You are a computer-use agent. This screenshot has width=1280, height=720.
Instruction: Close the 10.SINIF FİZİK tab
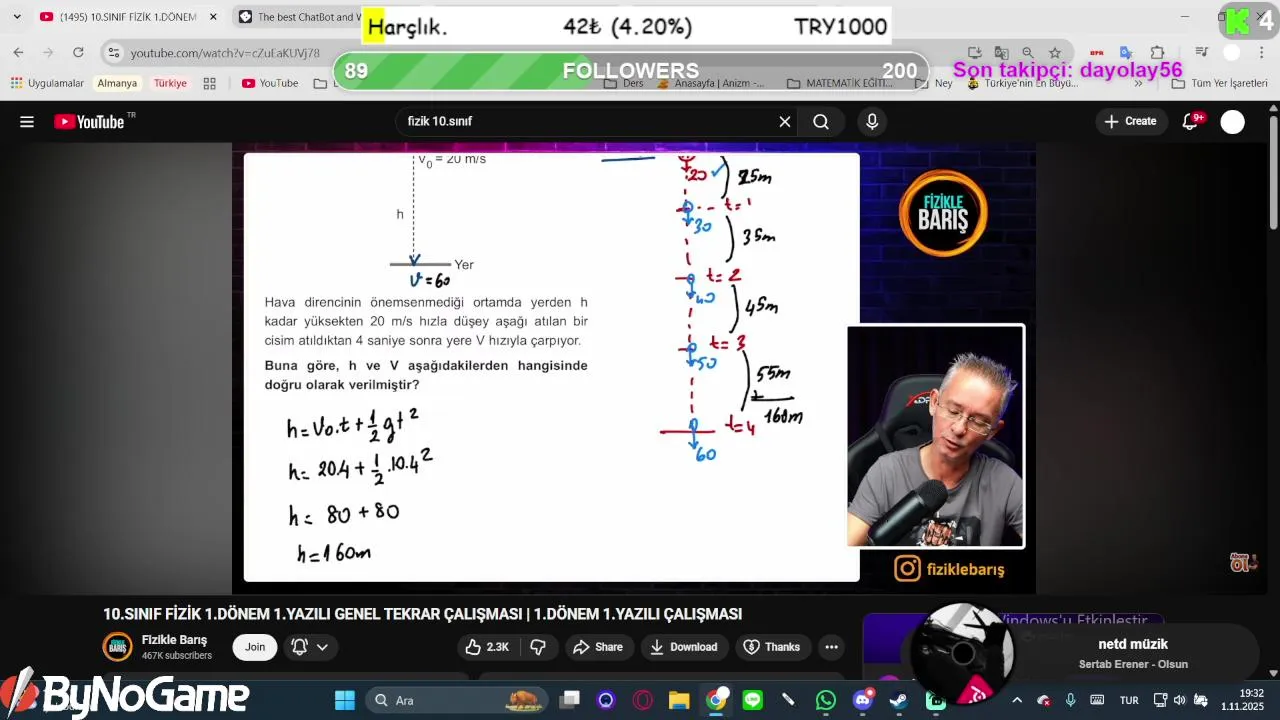click(x=213, y=17)
